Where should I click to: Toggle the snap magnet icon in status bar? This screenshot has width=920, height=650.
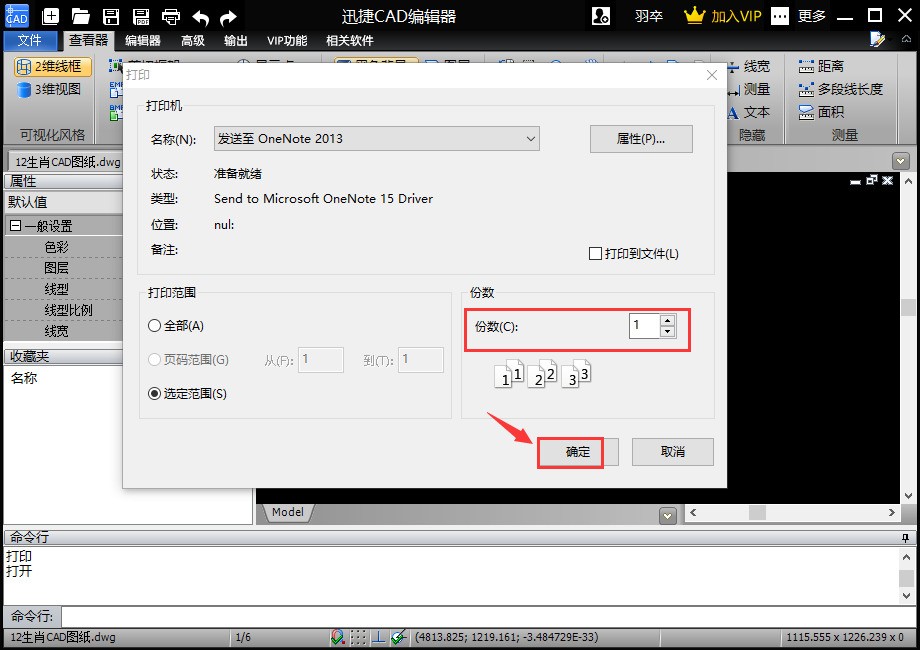(x=337, y=637)
